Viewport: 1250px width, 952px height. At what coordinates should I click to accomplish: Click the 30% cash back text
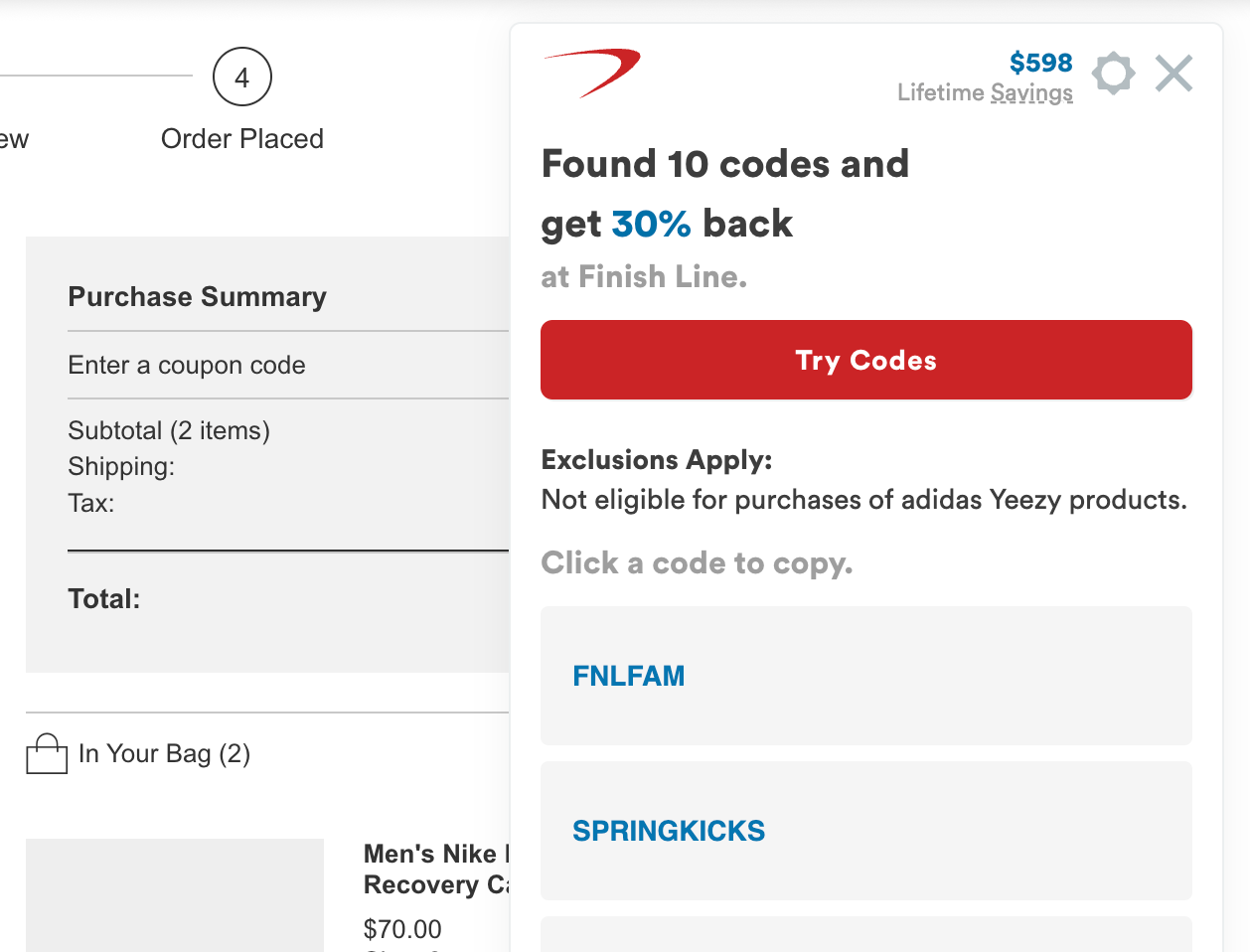[651, 224]
